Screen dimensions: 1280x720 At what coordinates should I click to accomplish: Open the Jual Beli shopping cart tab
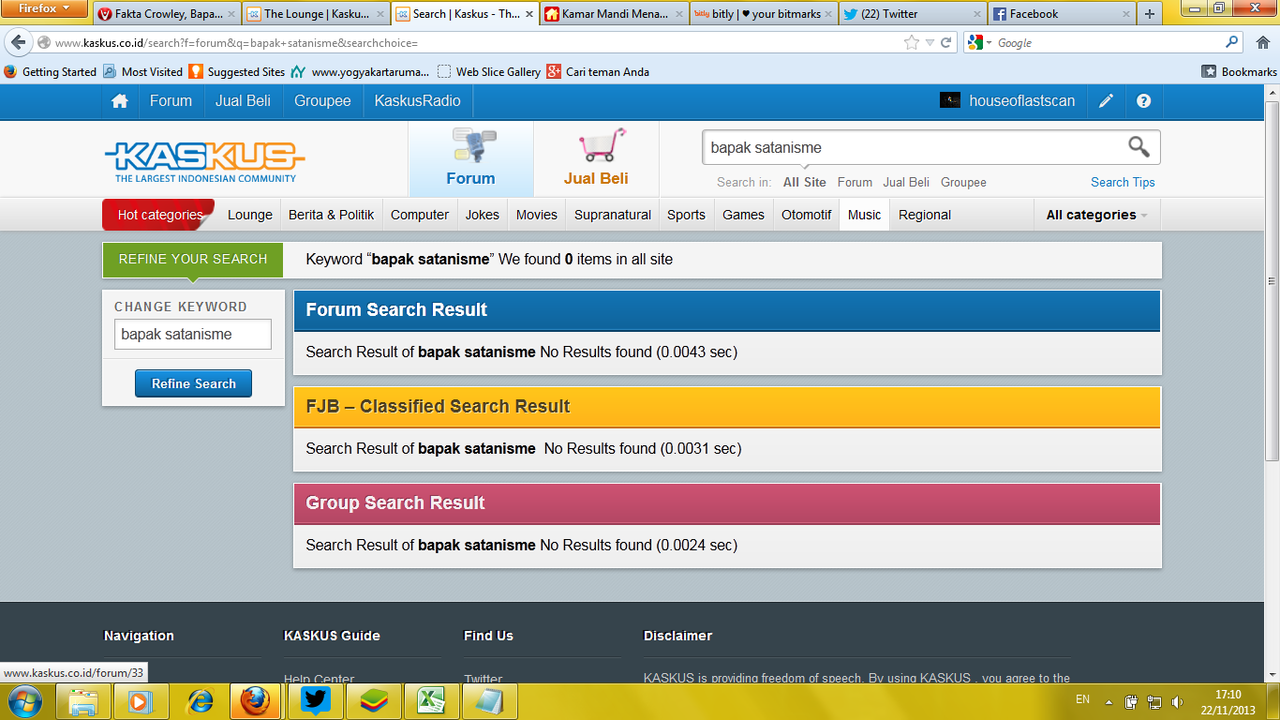coord(596,158)
